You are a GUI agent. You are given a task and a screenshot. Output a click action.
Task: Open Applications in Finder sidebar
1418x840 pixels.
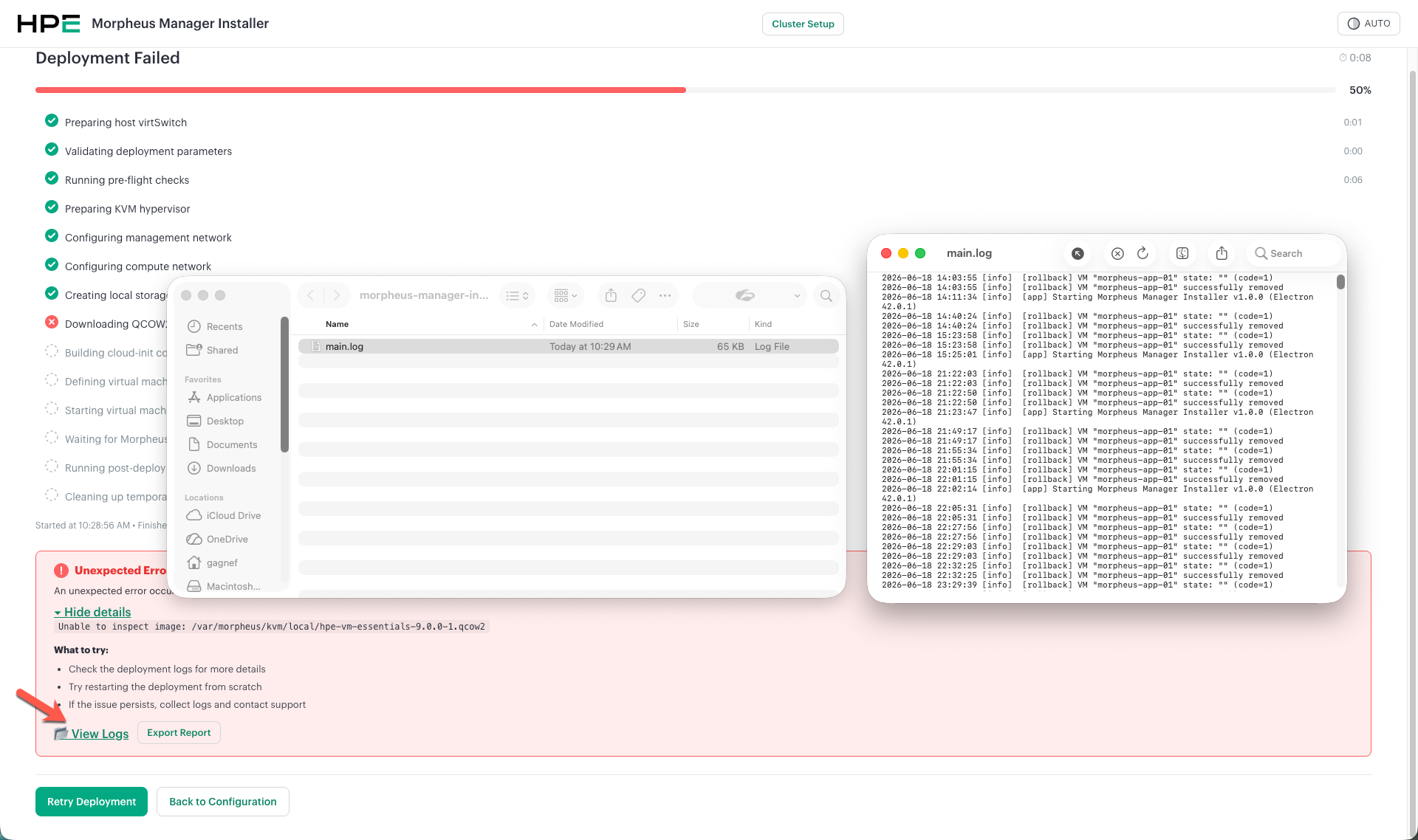tap(234, 397)
